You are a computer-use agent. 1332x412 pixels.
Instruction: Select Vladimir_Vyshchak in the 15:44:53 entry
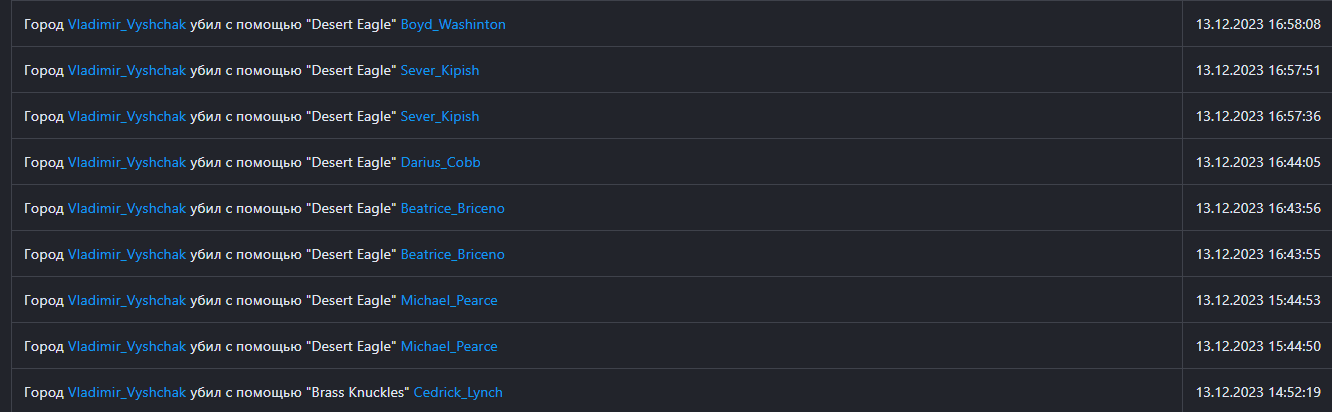(127, 300)
